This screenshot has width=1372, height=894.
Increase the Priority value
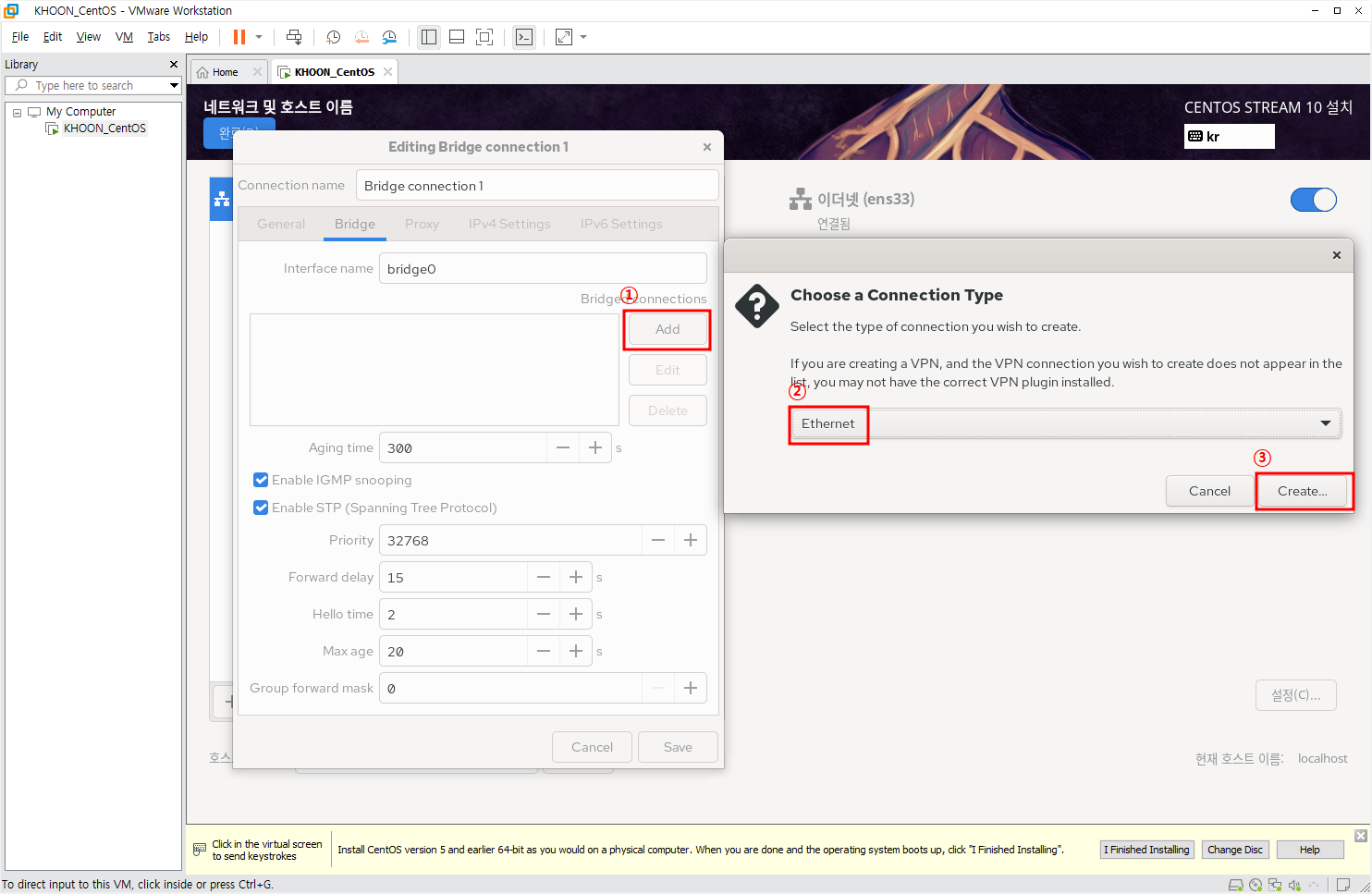point(691,540)
